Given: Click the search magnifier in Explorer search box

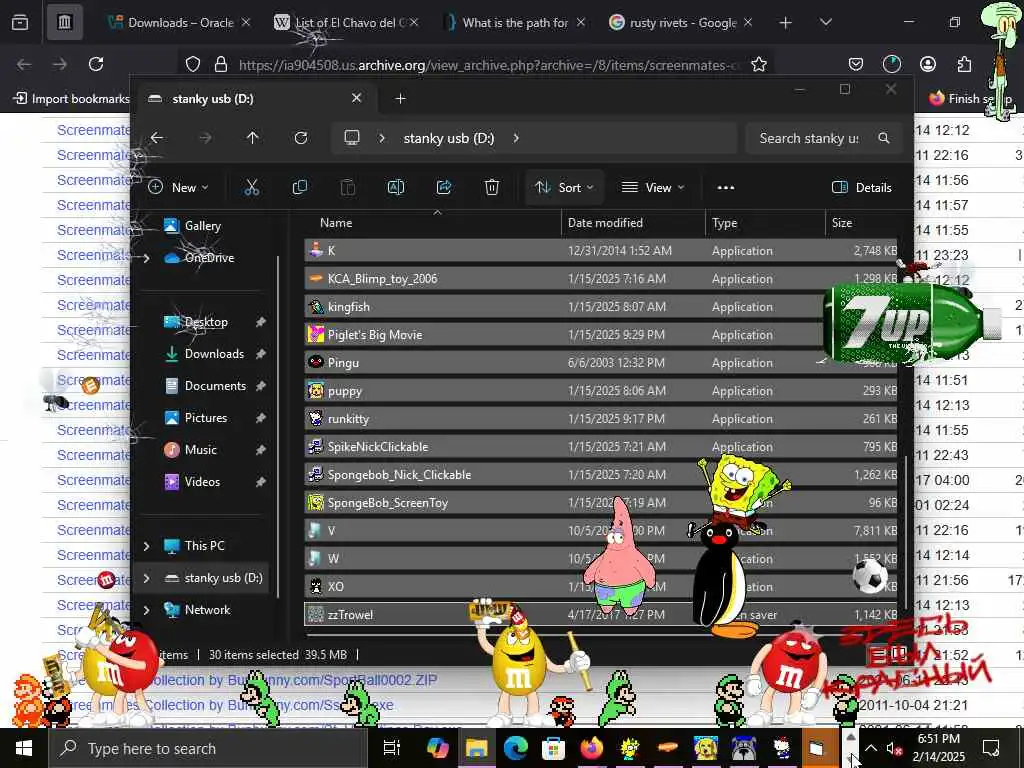Looking at the screenshot, I should click(884, 138).
